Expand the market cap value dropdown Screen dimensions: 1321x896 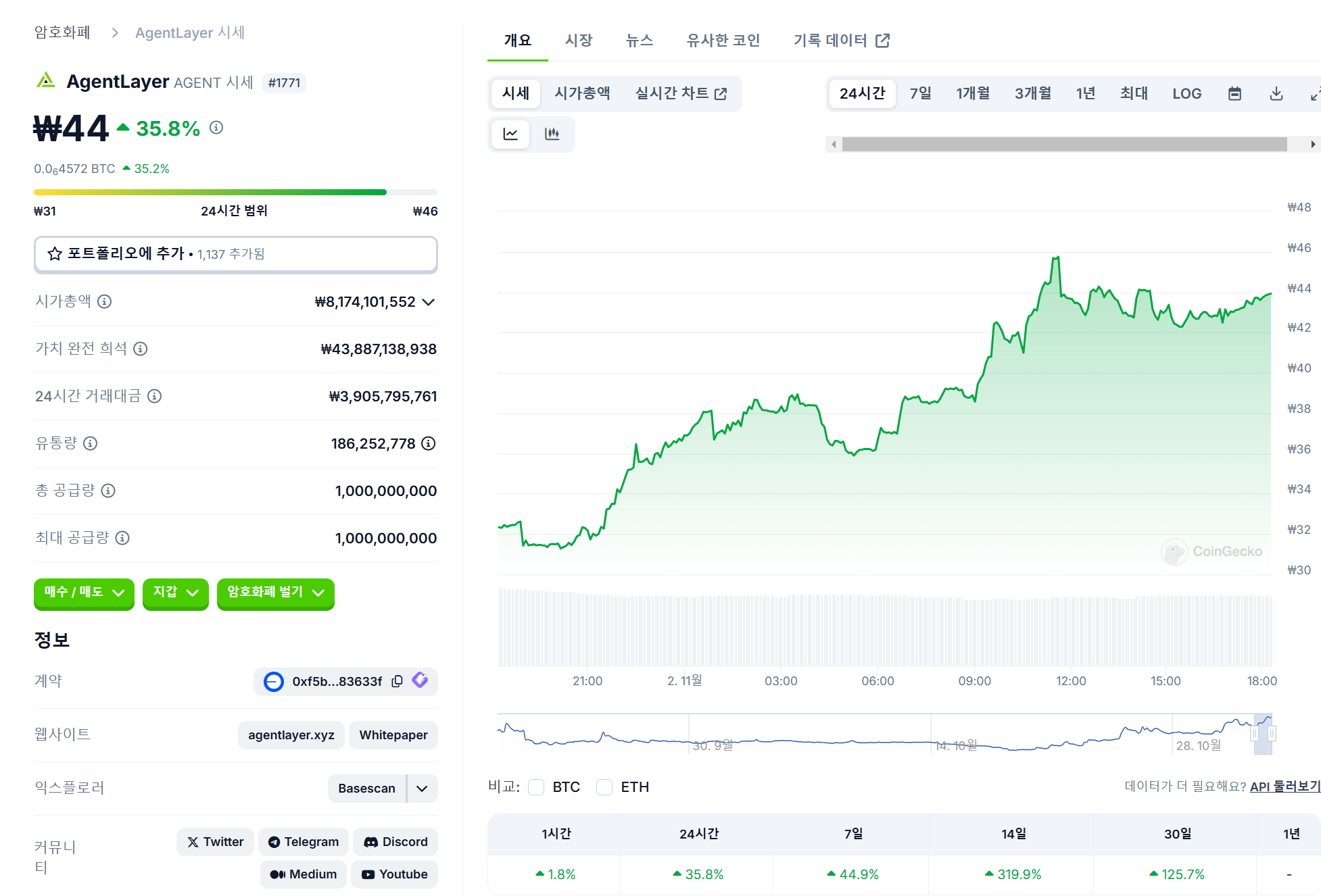(x=428, y=302)
